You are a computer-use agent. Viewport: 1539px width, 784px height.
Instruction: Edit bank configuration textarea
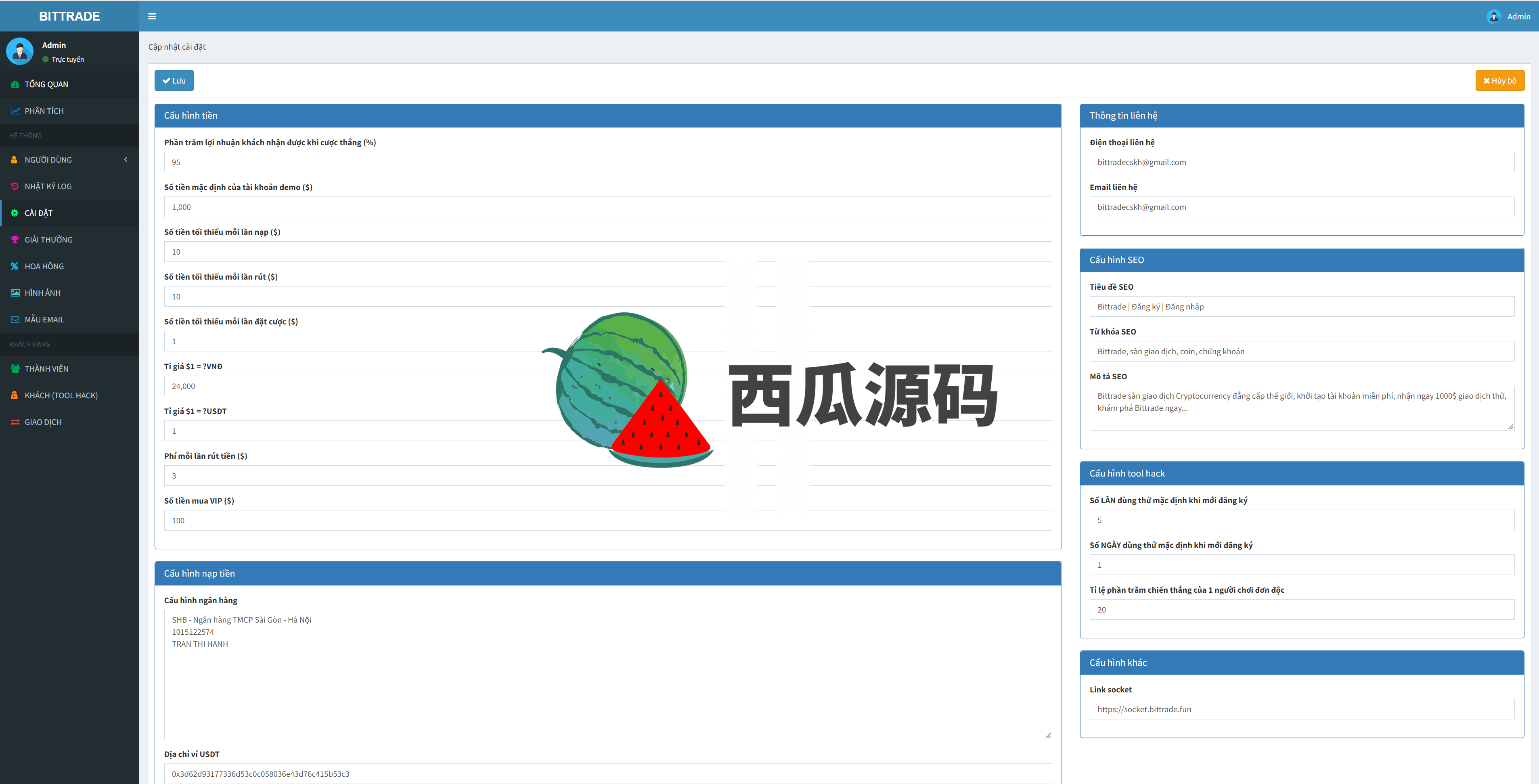click(x=607, y=674)
